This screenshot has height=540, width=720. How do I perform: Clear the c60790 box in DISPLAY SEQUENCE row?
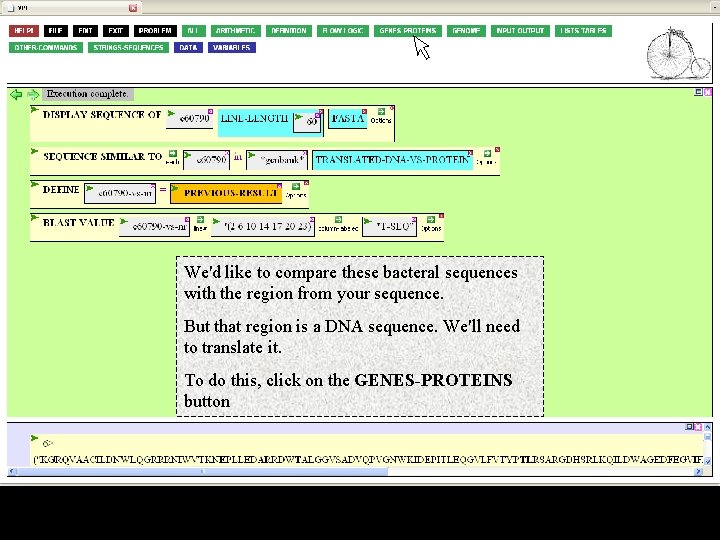[210, 111]
